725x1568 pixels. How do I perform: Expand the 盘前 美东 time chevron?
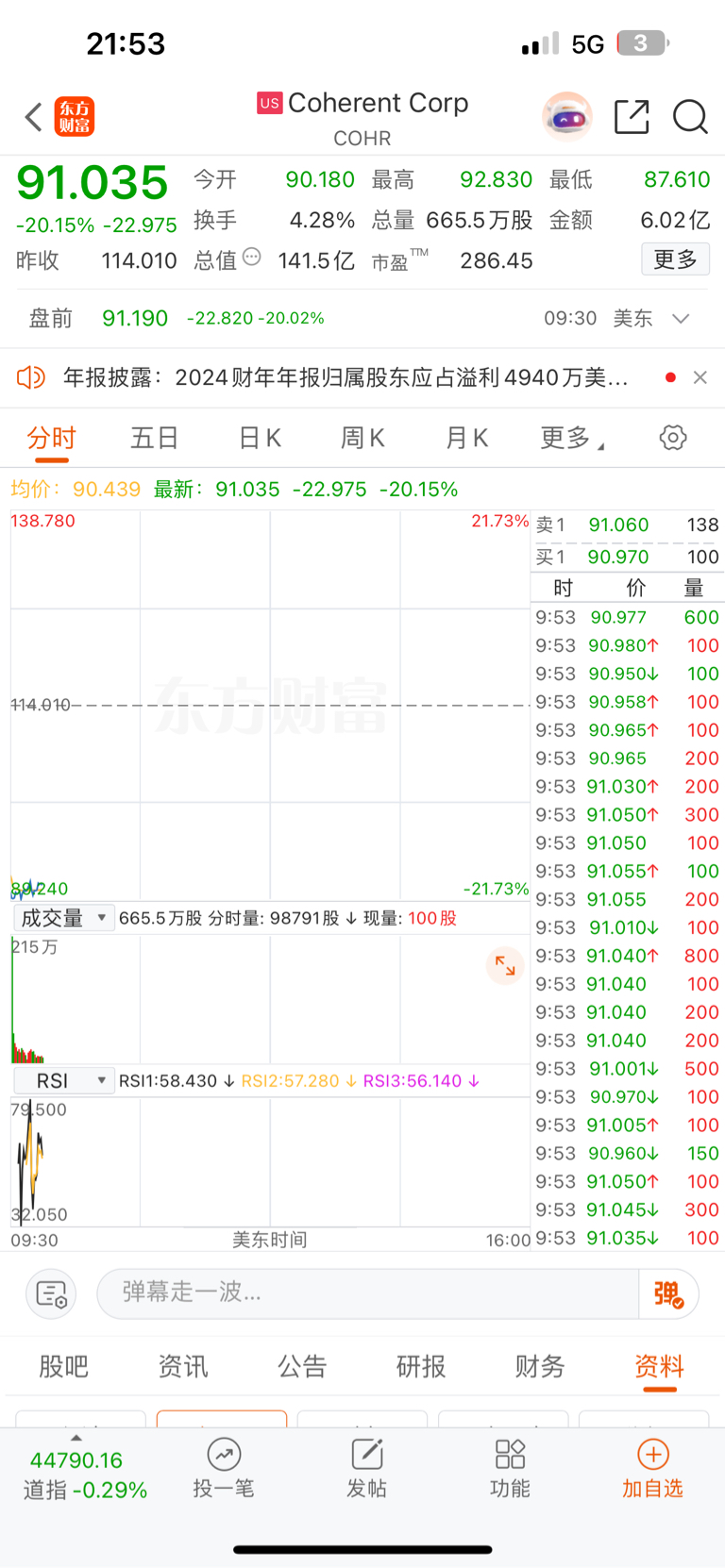[x=681, y=319]
